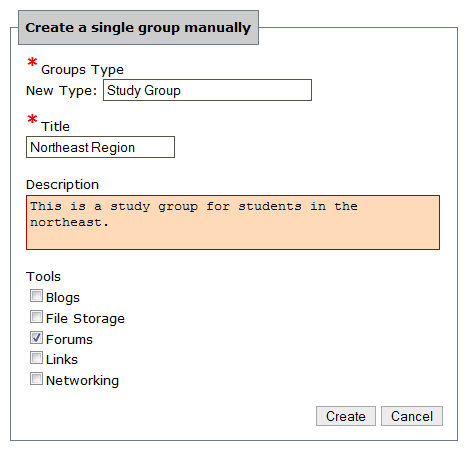Focus the New Type field containing Study Group
This screenshot has width=468, height=451.
(x=207, y=90)
